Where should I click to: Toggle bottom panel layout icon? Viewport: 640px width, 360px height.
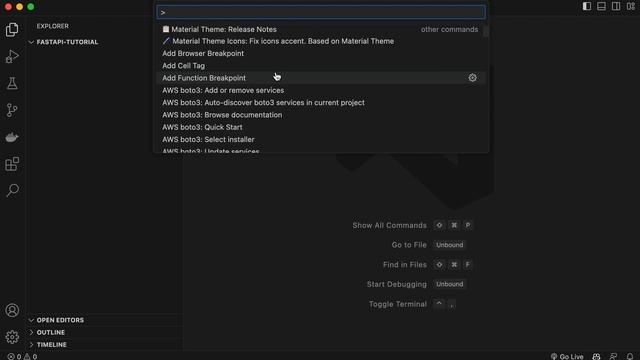[601, 6]
